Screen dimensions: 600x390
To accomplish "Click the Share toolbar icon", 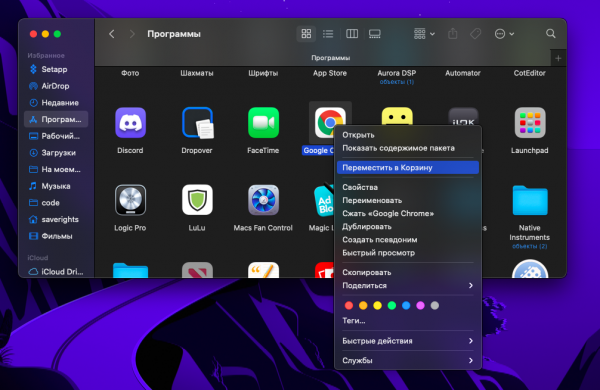I will pos(453,34).
